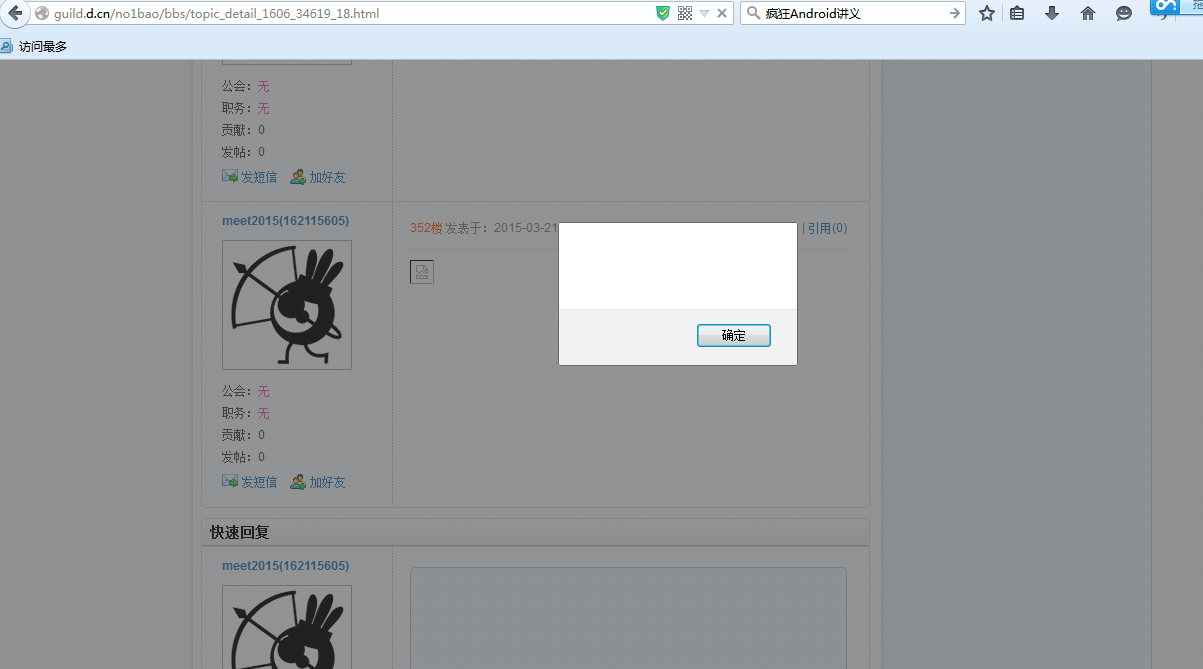Open the 访问最多 bookmark folder
This screenshot has width=1203, height=669.
(35, 46)
